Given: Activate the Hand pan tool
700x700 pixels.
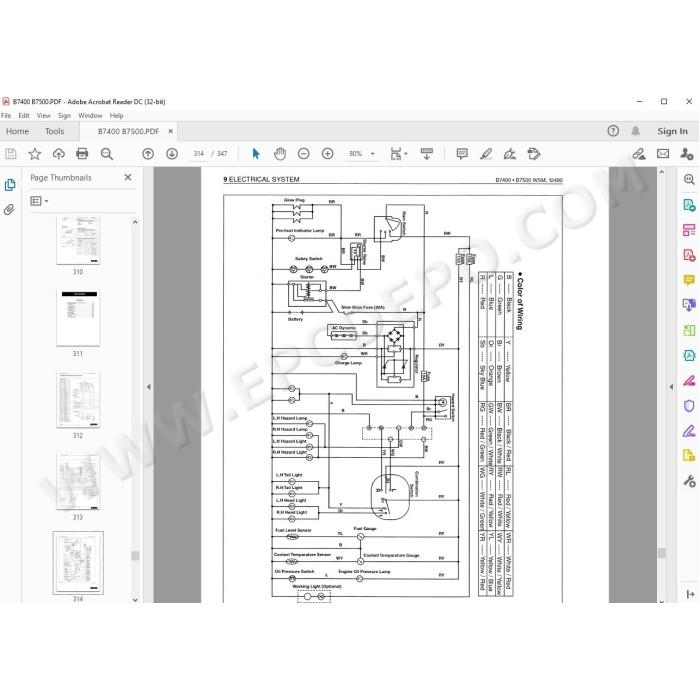Looking at the screenshot, I should pyautogui.click(x=280, y=154).
